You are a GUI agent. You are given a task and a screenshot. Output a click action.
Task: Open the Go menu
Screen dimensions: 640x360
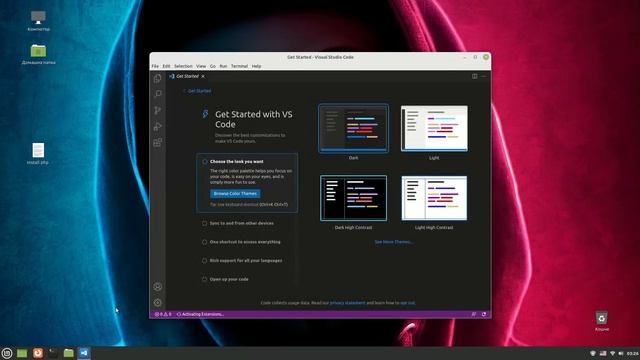(x=213, y=66)
